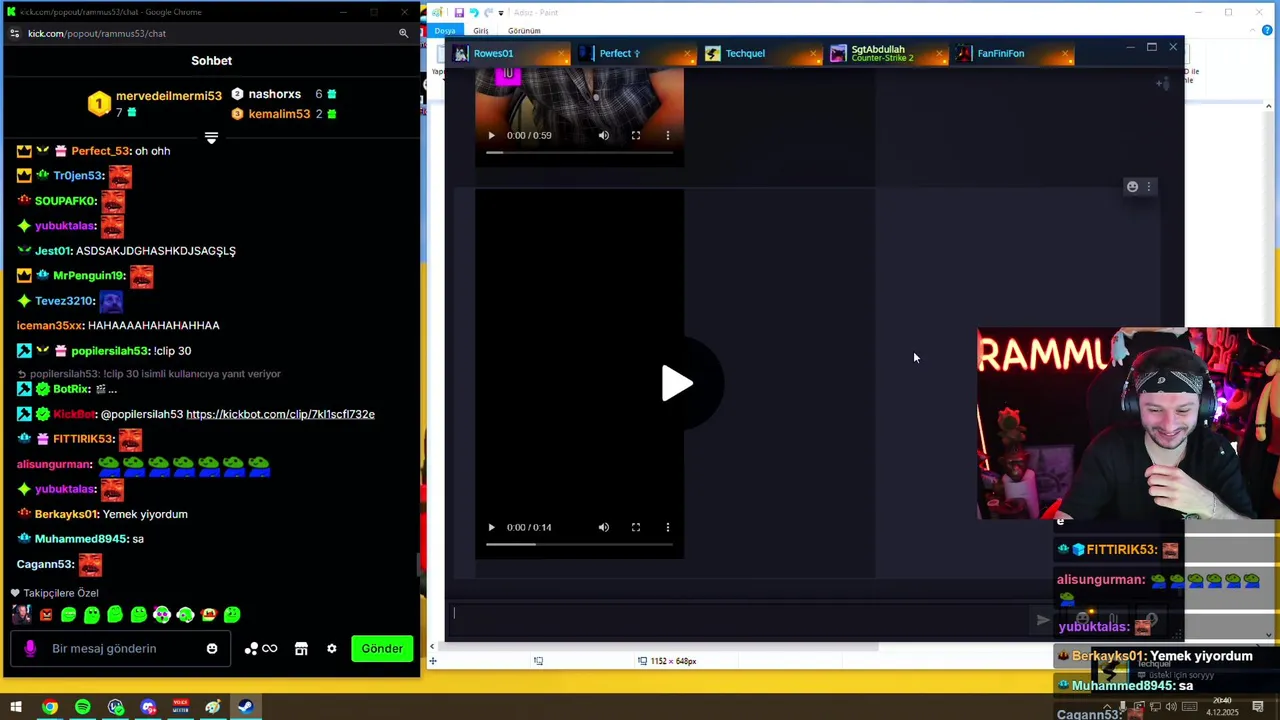Click the Takipçilere Özel label above the emotes
The width and height of the screenshot is (1280, 720).
[61, 593]
